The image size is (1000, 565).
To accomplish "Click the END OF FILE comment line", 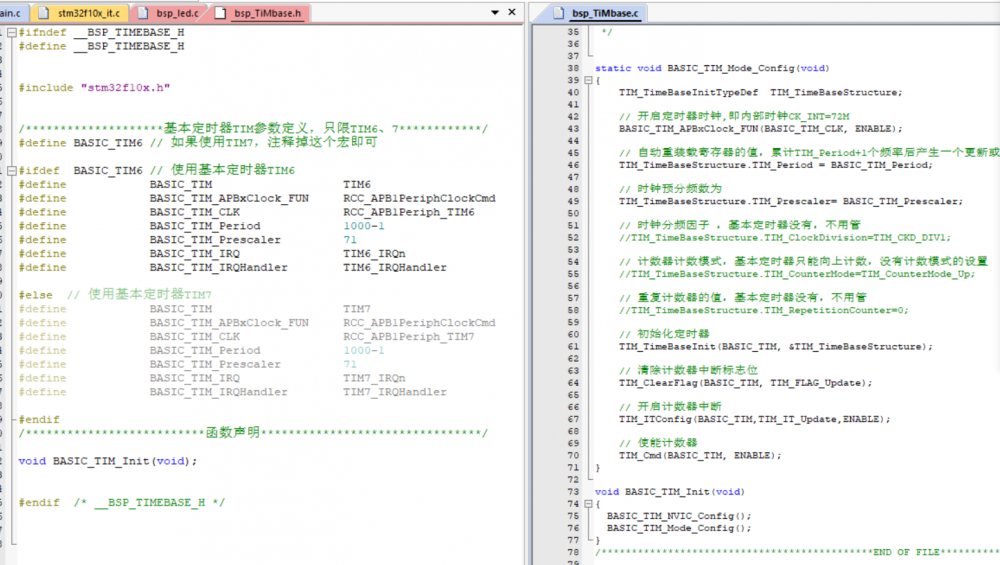I will click(x=797, y=552).
